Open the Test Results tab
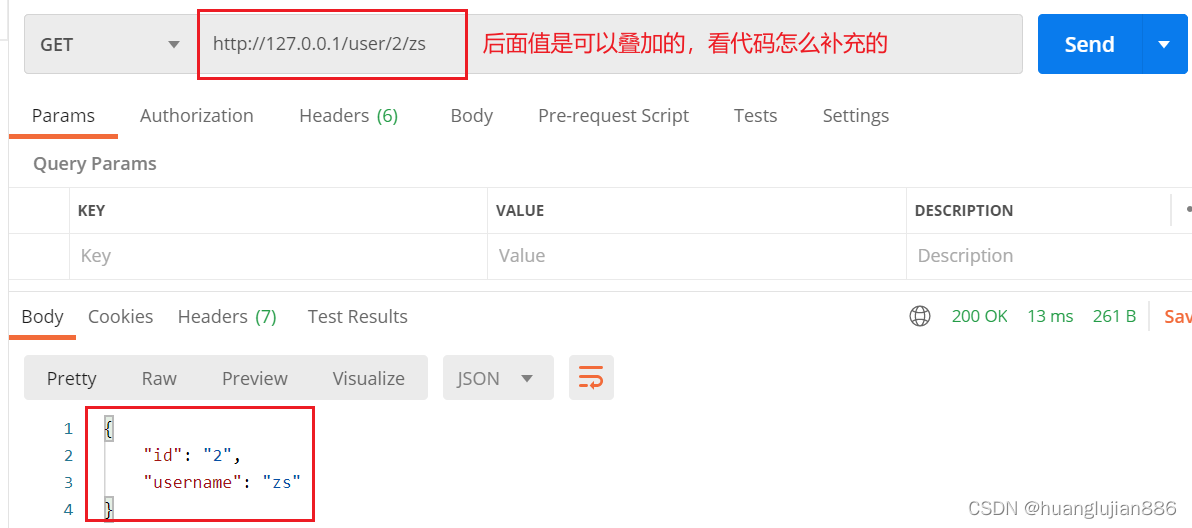Screen dimensions: 1192x528 point(357,316)
